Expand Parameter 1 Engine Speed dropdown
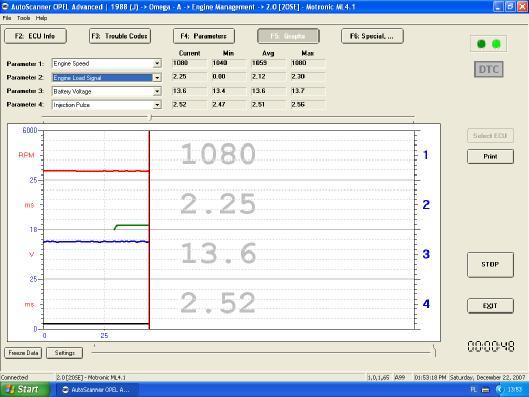Screen dimensions: 529x397 (x=157, y=63)
